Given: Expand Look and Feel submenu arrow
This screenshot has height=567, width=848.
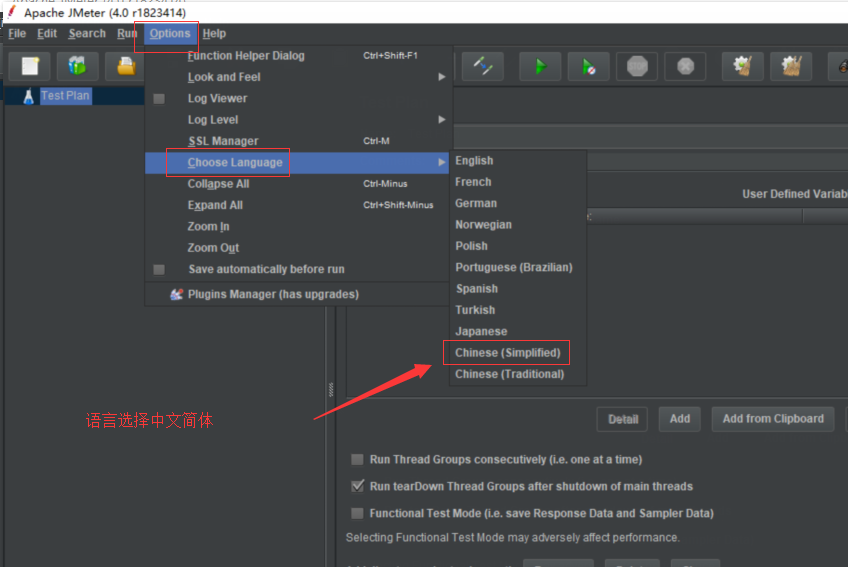Looking at the screenshot, I should pyautogui.click(x=442, y=77).
